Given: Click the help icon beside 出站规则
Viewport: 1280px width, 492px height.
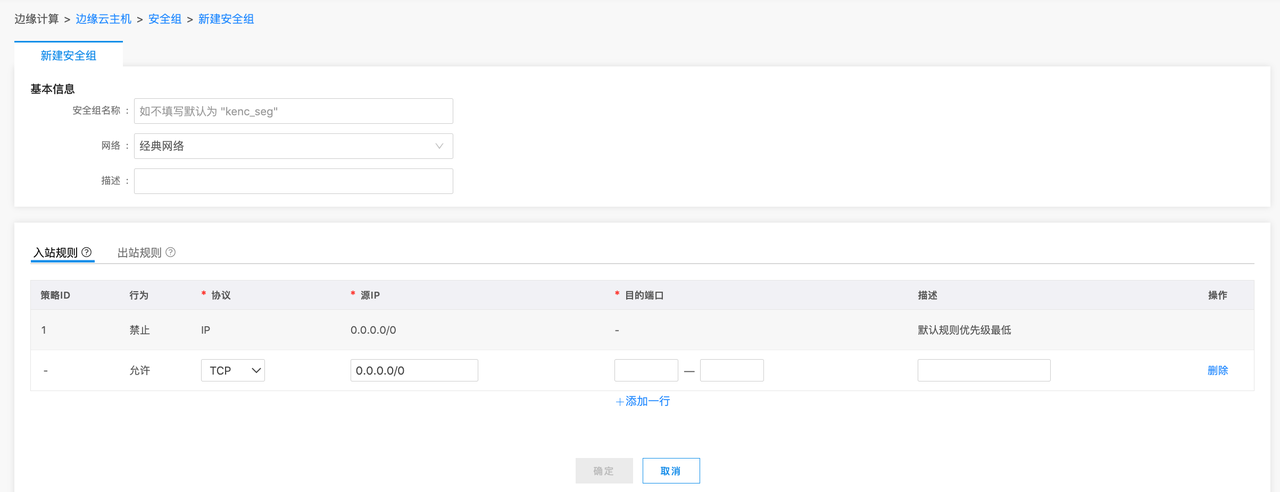Looking at the screenshot, I should (x=171, y=252).
